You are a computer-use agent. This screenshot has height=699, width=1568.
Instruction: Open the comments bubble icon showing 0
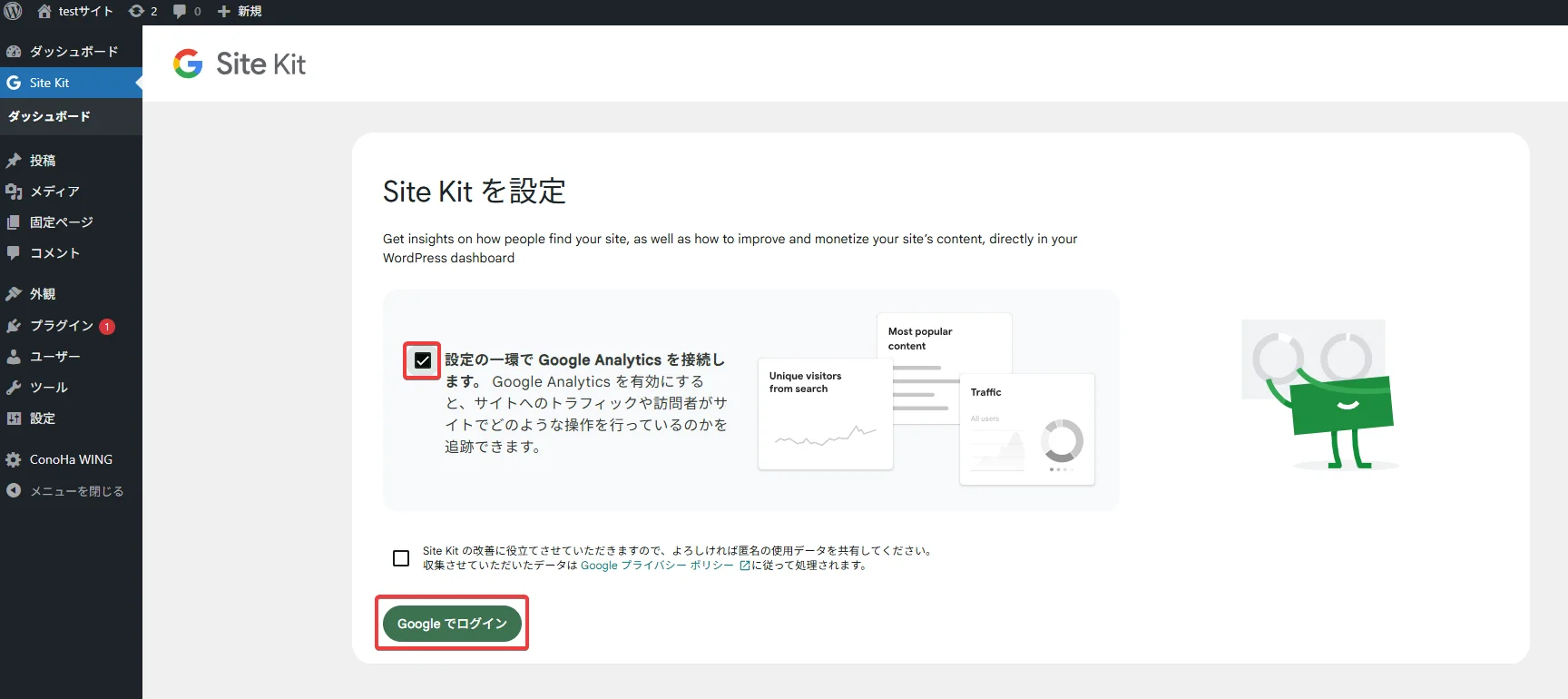coord(187,11)
